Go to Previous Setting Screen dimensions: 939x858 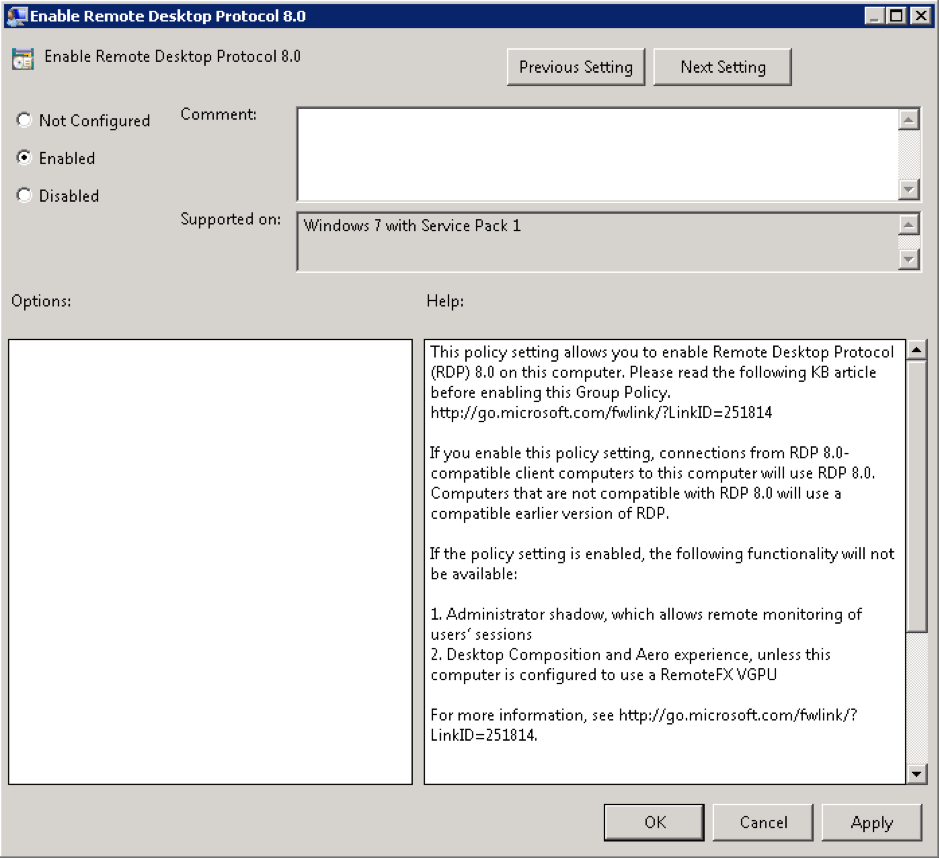pyautogui.click(x=575, y=67)
